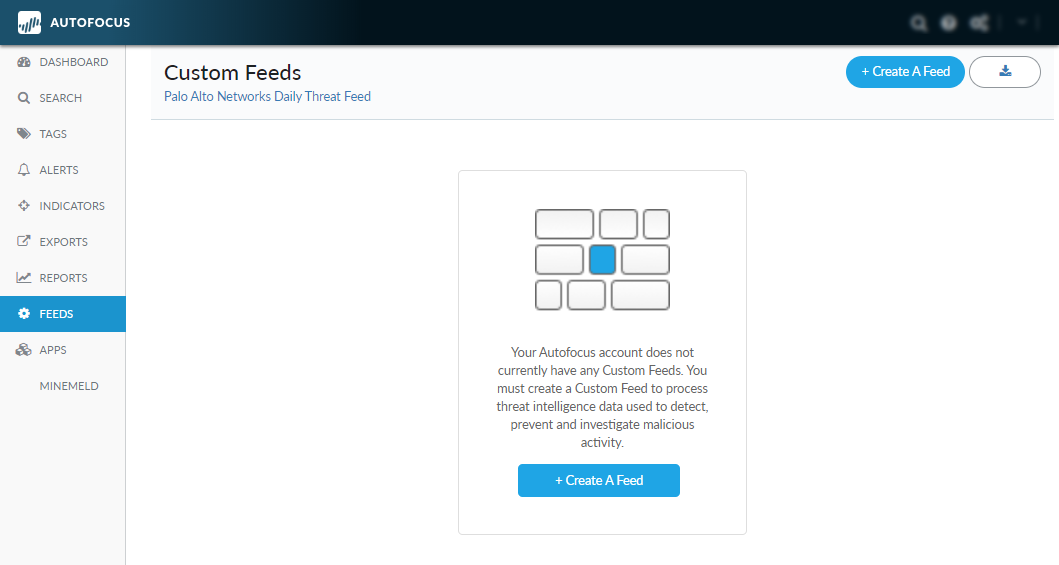Click the help icon in header

[x=949, y=22]
